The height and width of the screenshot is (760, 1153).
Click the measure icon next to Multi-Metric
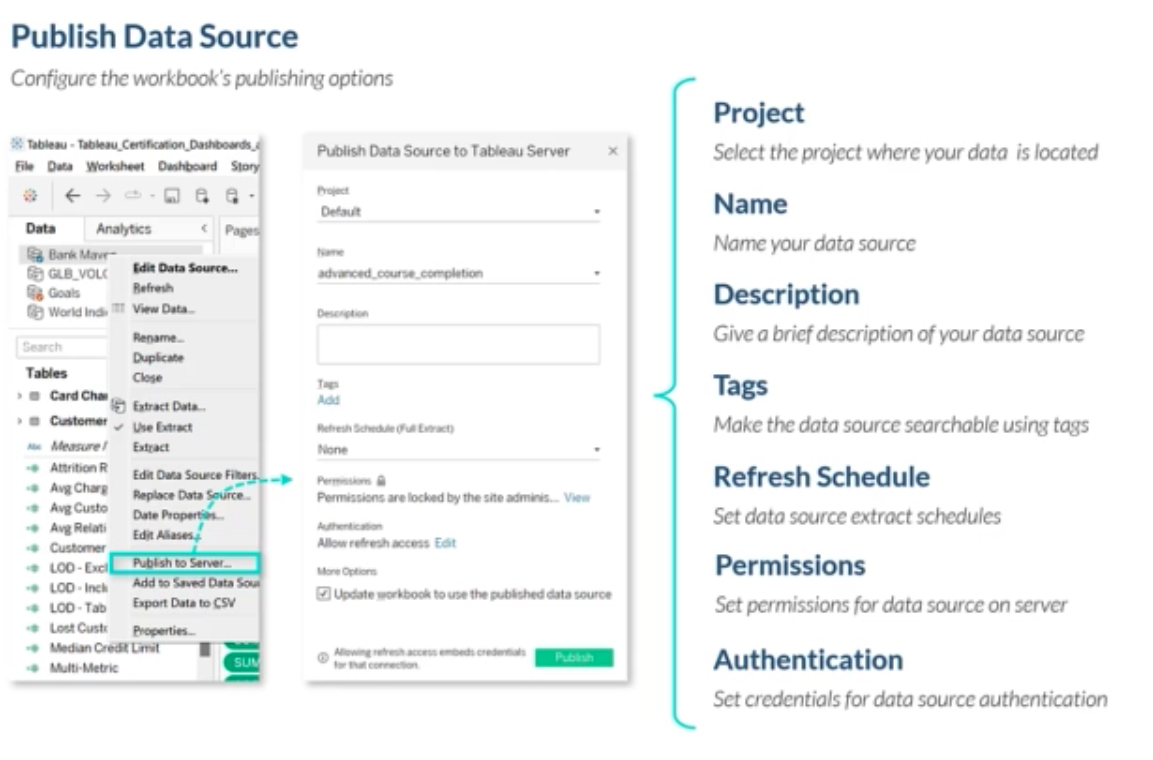click(x=33, y=667)
